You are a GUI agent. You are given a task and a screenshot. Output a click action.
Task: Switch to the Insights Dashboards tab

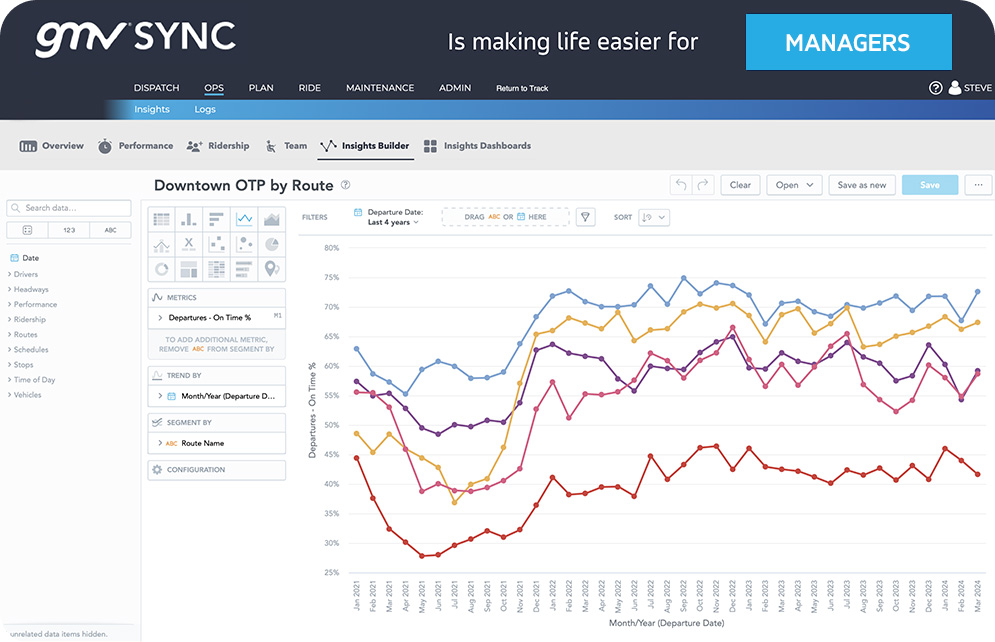pos(478,146)
